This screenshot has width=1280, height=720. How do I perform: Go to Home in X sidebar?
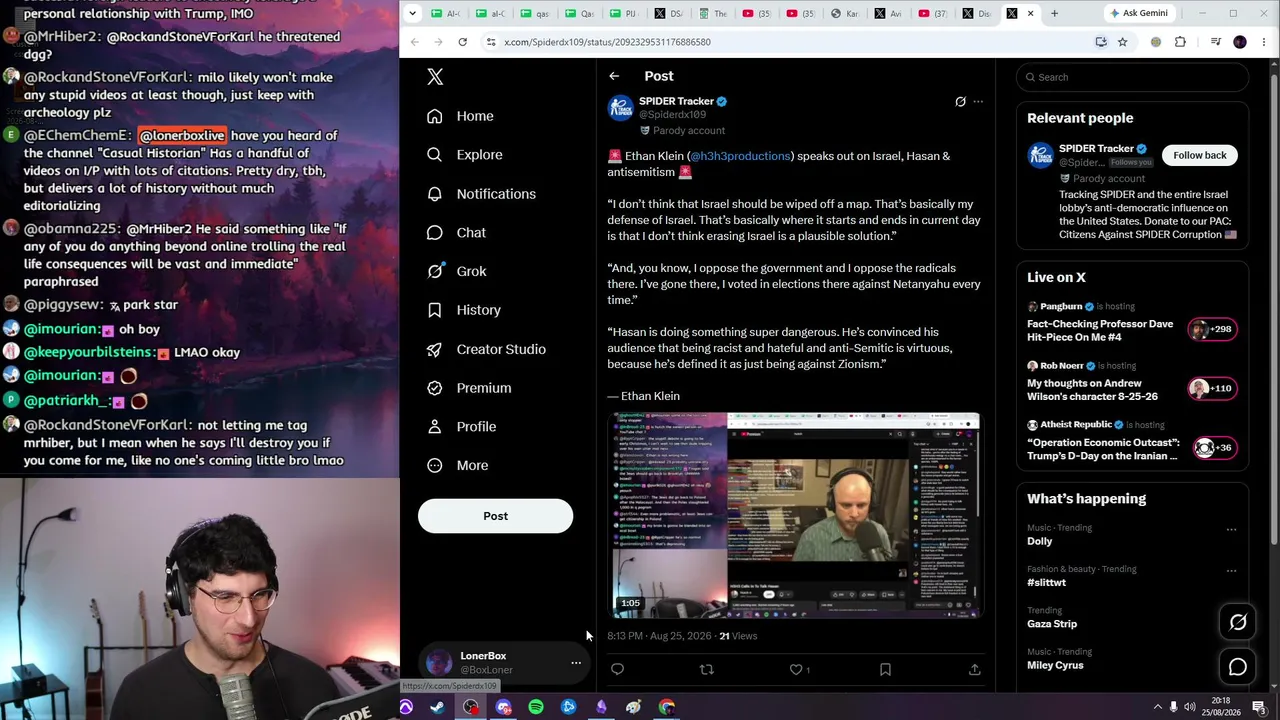460,116
